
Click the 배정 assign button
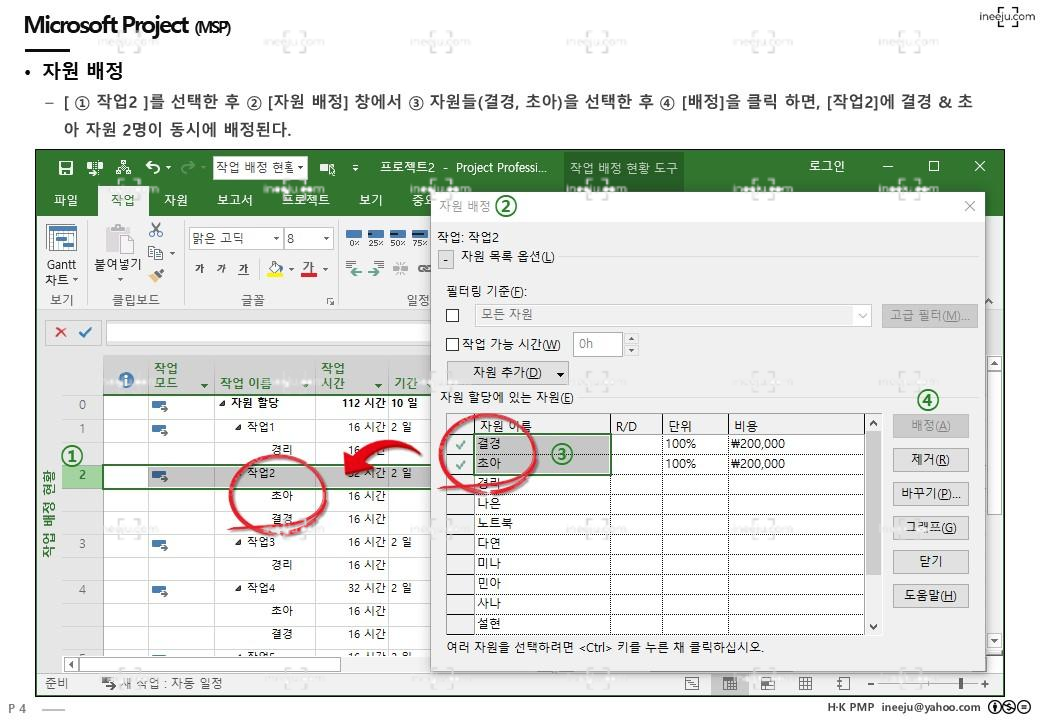[931, 426]
